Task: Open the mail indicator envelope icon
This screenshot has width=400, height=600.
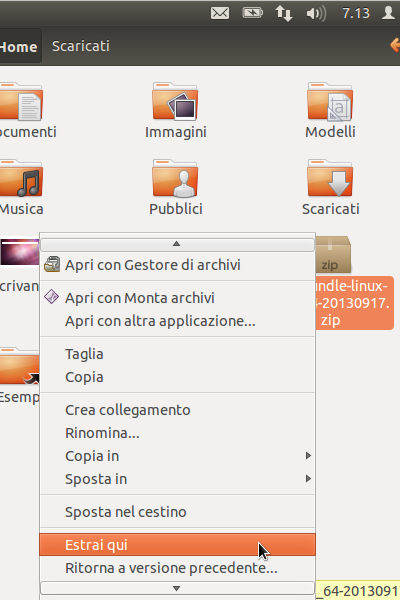Action: click(x=220, y=13)
